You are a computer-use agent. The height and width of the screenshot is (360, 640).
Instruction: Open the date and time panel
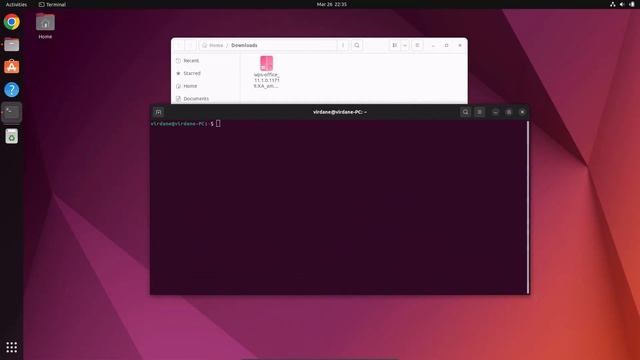point(331,4)
